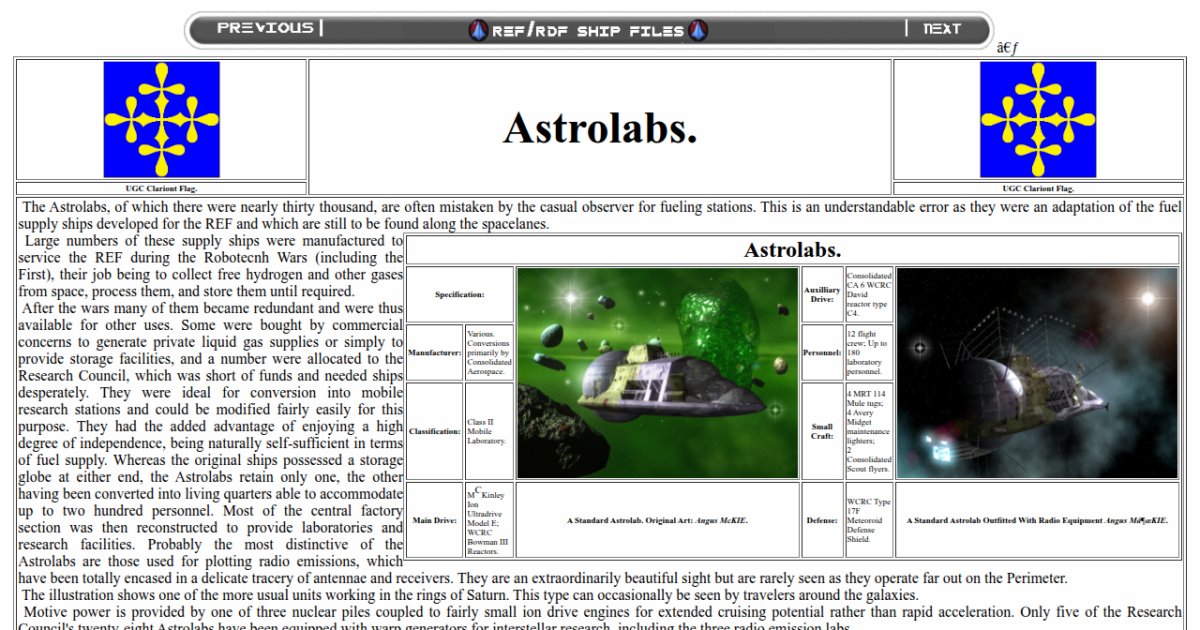Click the ship icon right of Ship Files

pyautogui.click(x=698, y=31)
